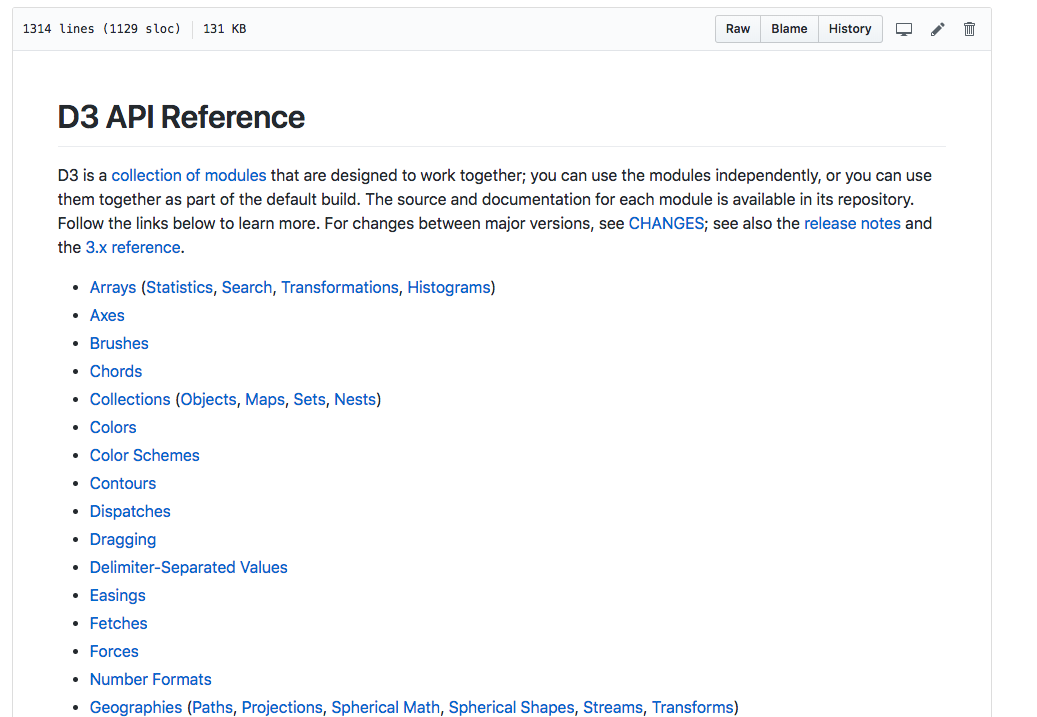View the Raw file
The height and width of the screenshot is (717, 1037).
[738, 29]
